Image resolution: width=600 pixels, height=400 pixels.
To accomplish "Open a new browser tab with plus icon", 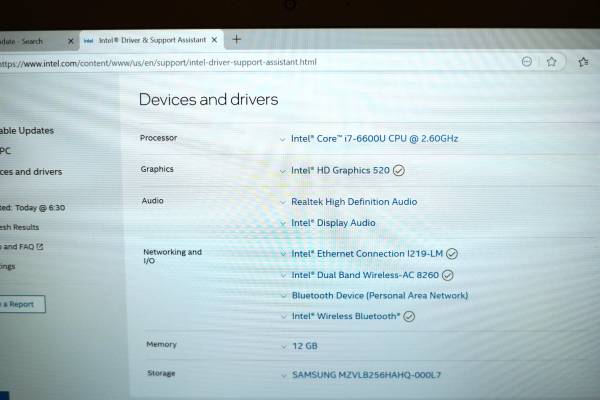I will pyautogui.click(x=236, y=39).
